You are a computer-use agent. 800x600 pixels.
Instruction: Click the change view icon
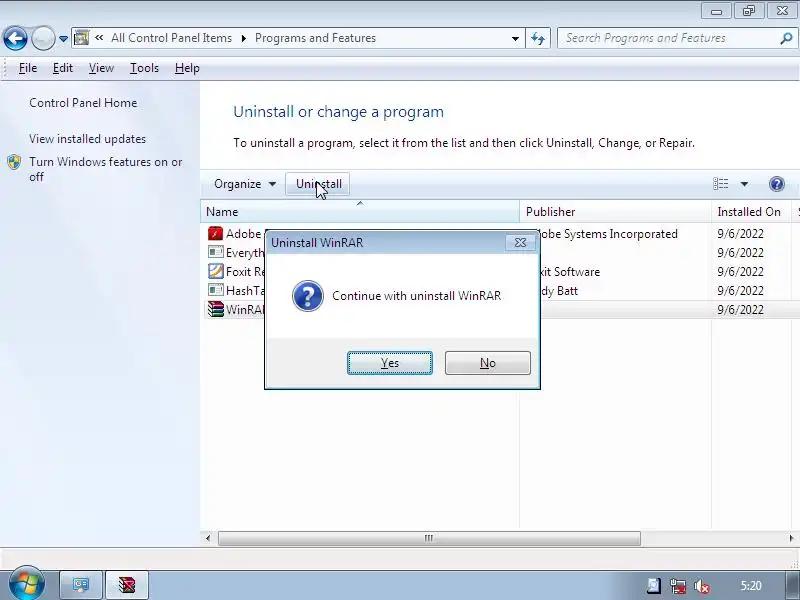[x=720, y=184]
